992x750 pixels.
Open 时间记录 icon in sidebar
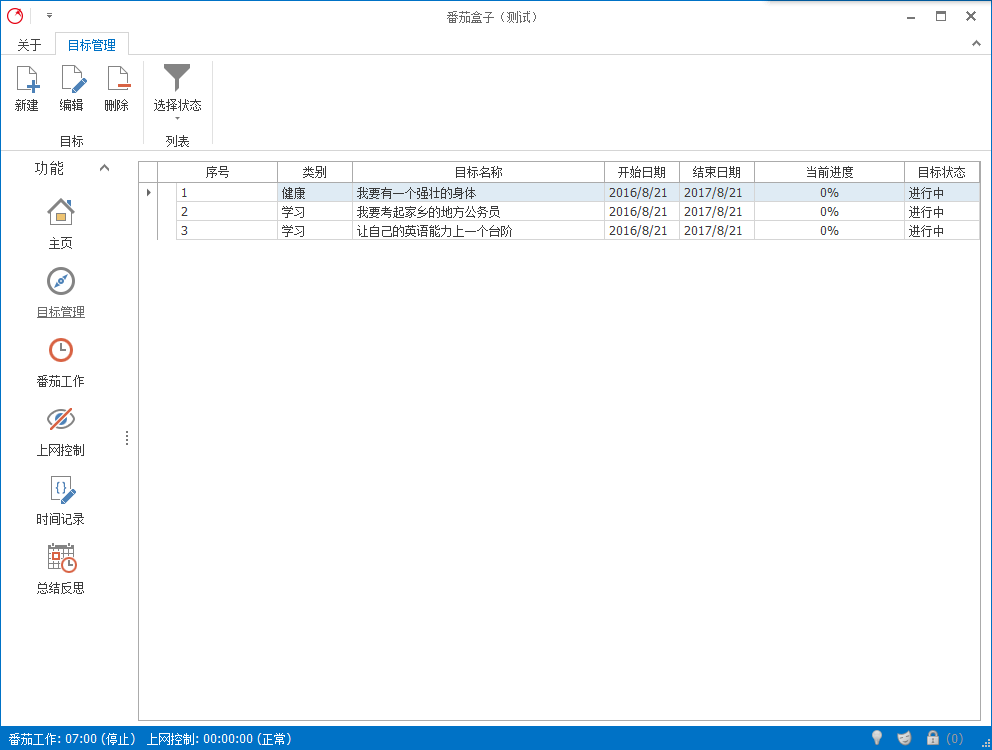pyautogui.click(x=61, y=488)
